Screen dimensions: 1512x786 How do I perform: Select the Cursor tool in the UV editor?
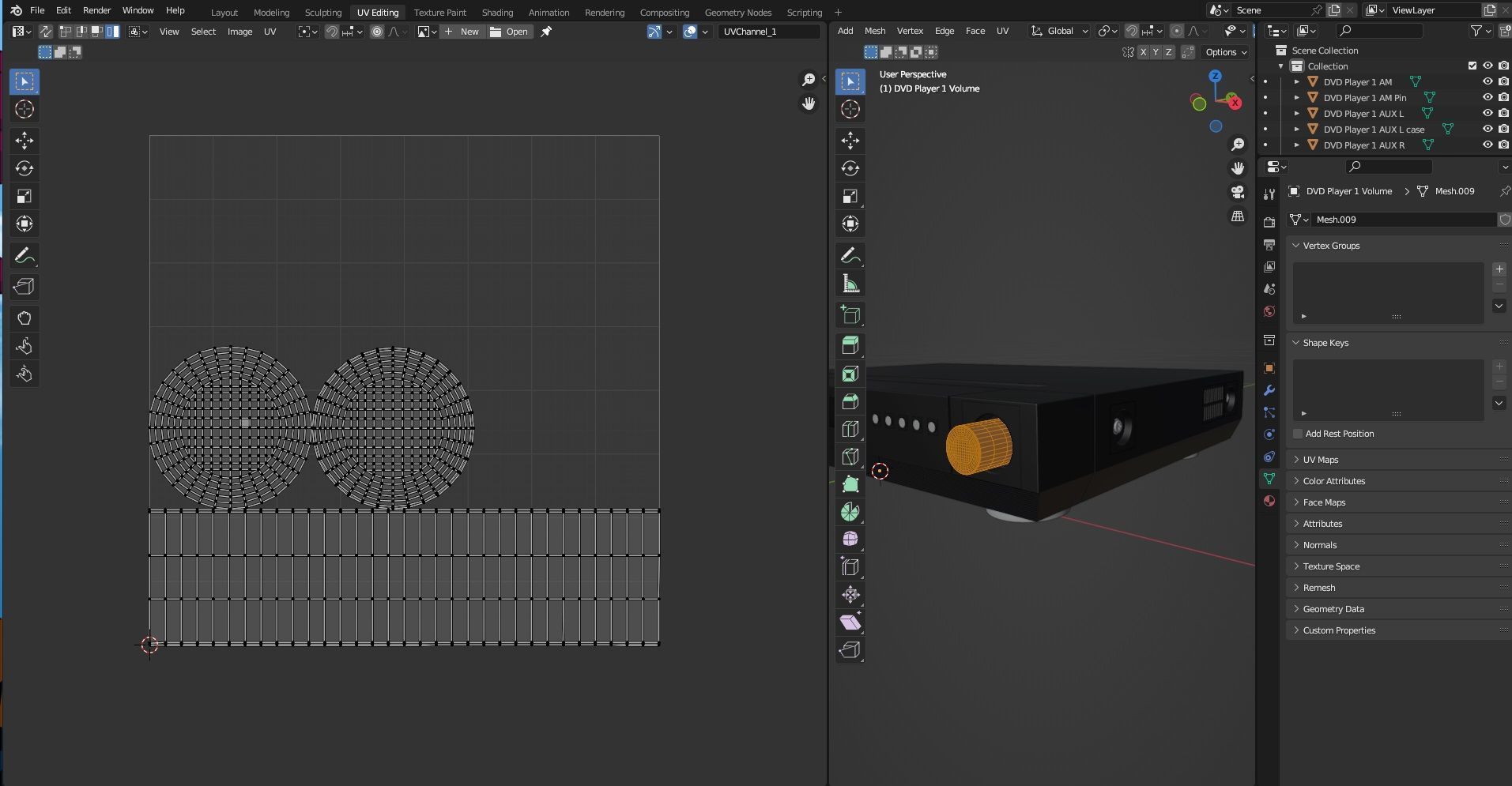coord(25,109)
